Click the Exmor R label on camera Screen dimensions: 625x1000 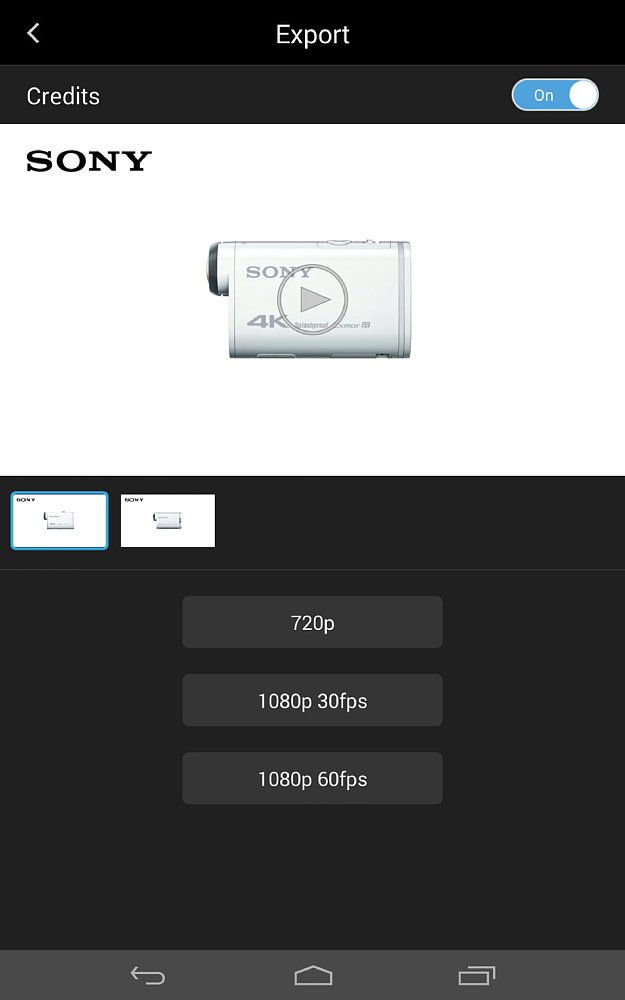coord(352,325)
